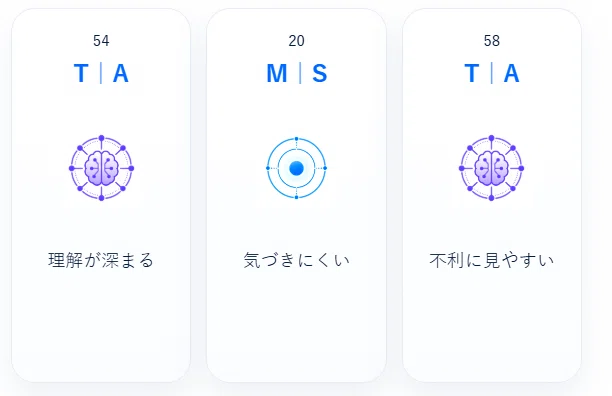Viewport: 612px width, 396px height.
Task: Select the letter S in the M|S heading
Action: [320, 73]
